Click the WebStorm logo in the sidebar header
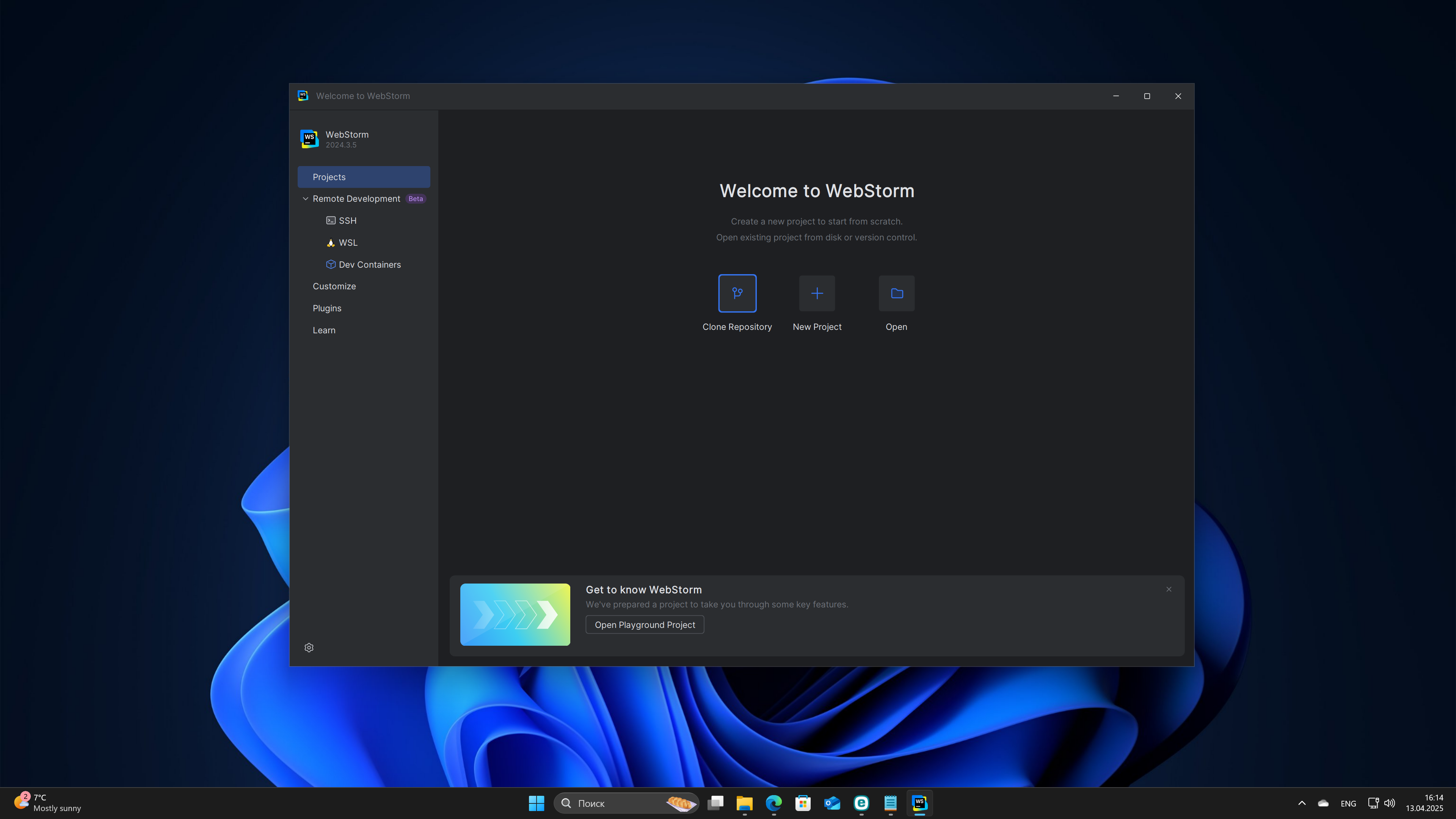Viewport: 1456px width, 819px height. (309, 138)
